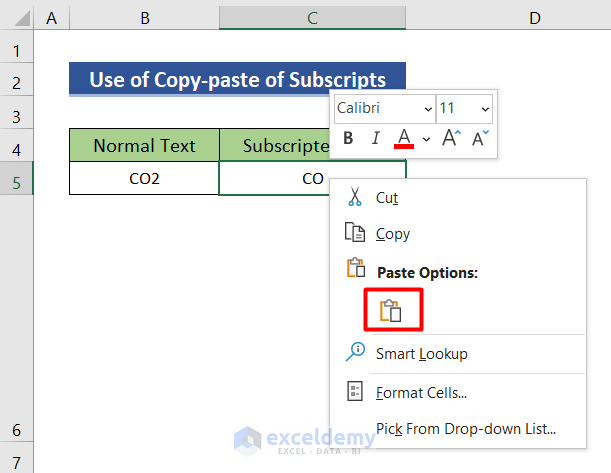Apply the red font color button
Image resolution: width=611 pixels, height=473 pixels.
click(x=404, y=138)
